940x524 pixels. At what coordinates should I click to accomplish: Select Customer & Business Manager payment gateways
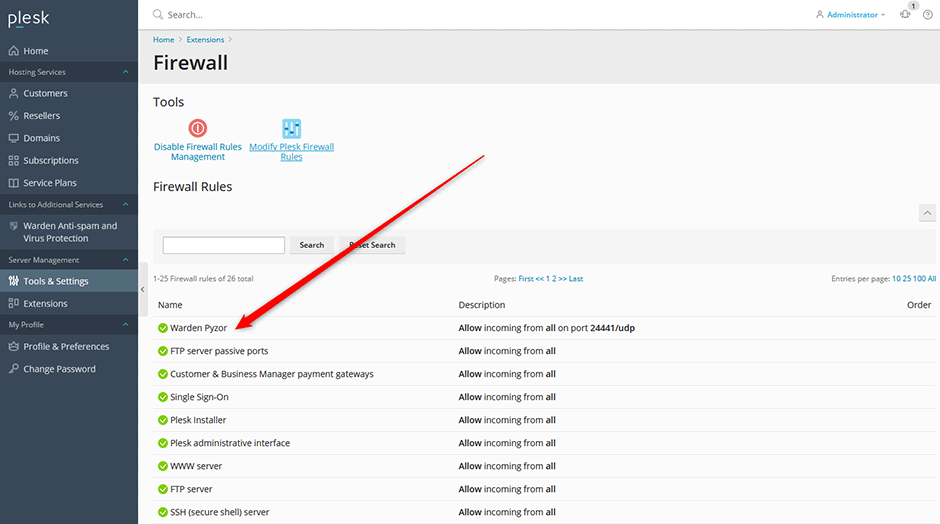pos(272,374)
